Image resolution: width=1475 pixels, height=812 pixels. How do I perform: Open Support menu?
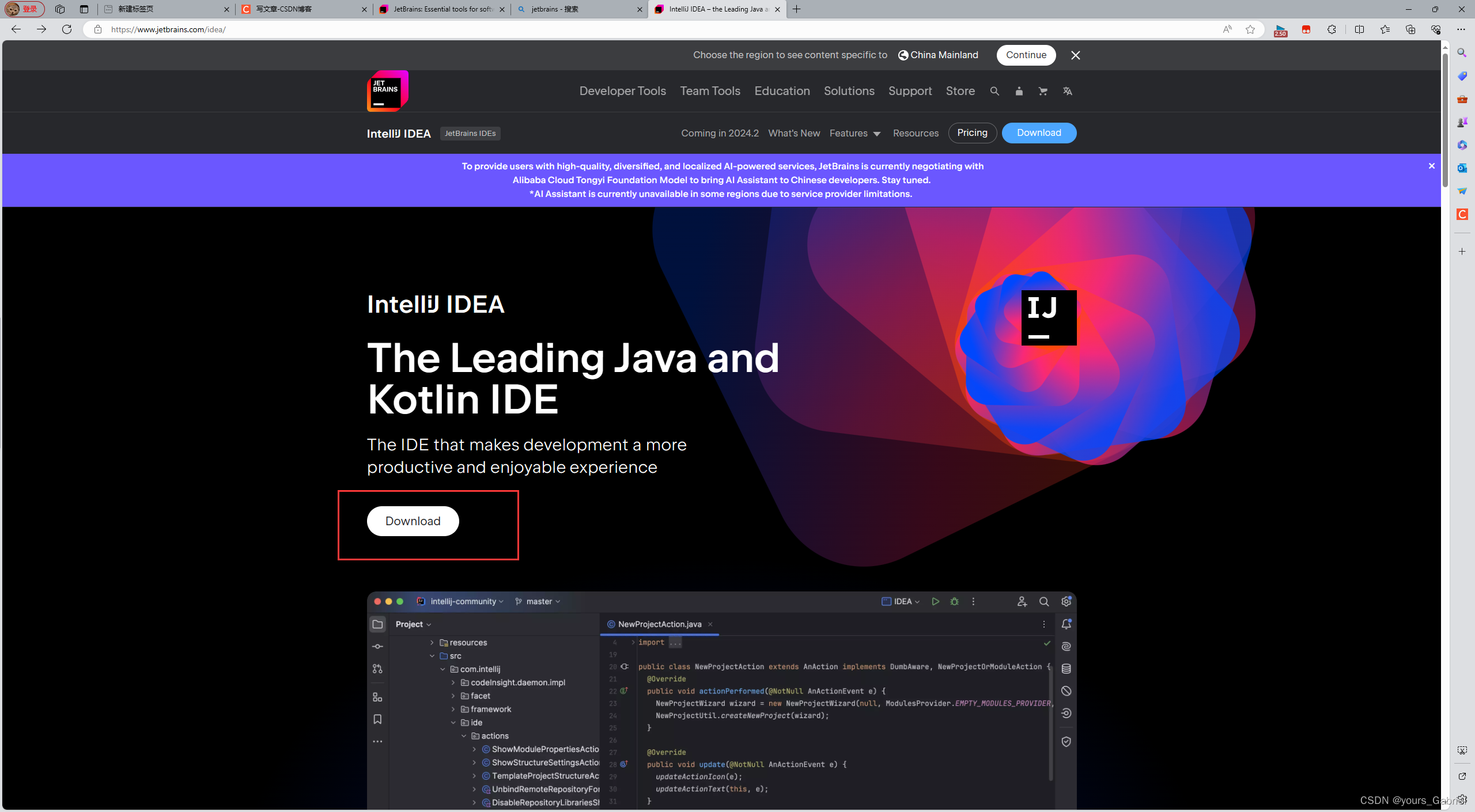[910, 91]
